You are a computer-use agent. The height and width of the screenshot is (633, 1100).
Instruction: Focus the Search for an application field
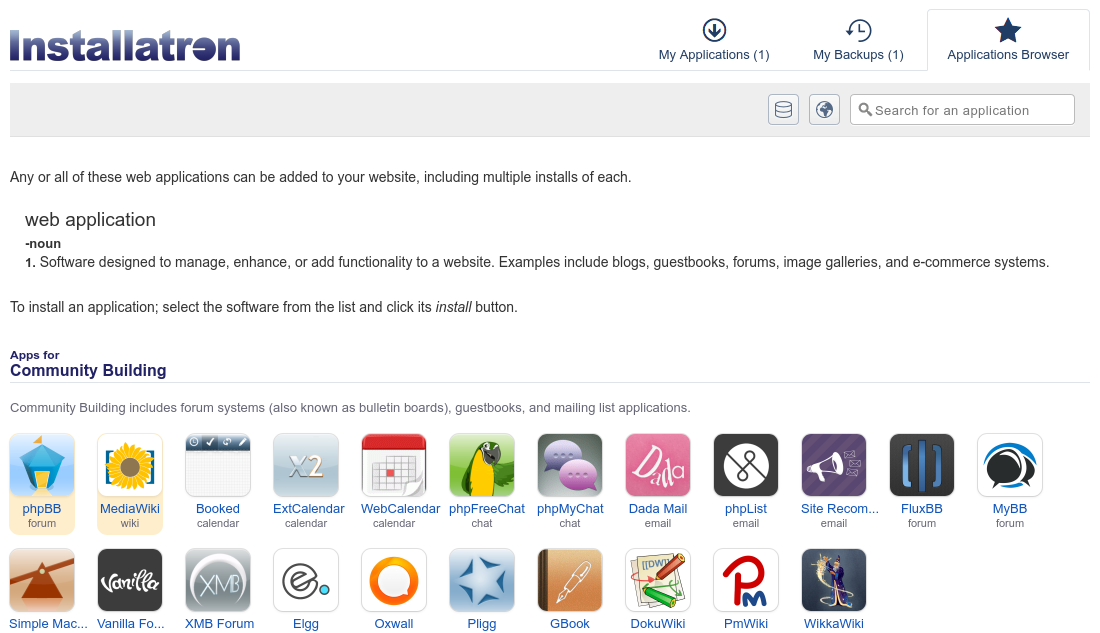(x=962, y=109)
